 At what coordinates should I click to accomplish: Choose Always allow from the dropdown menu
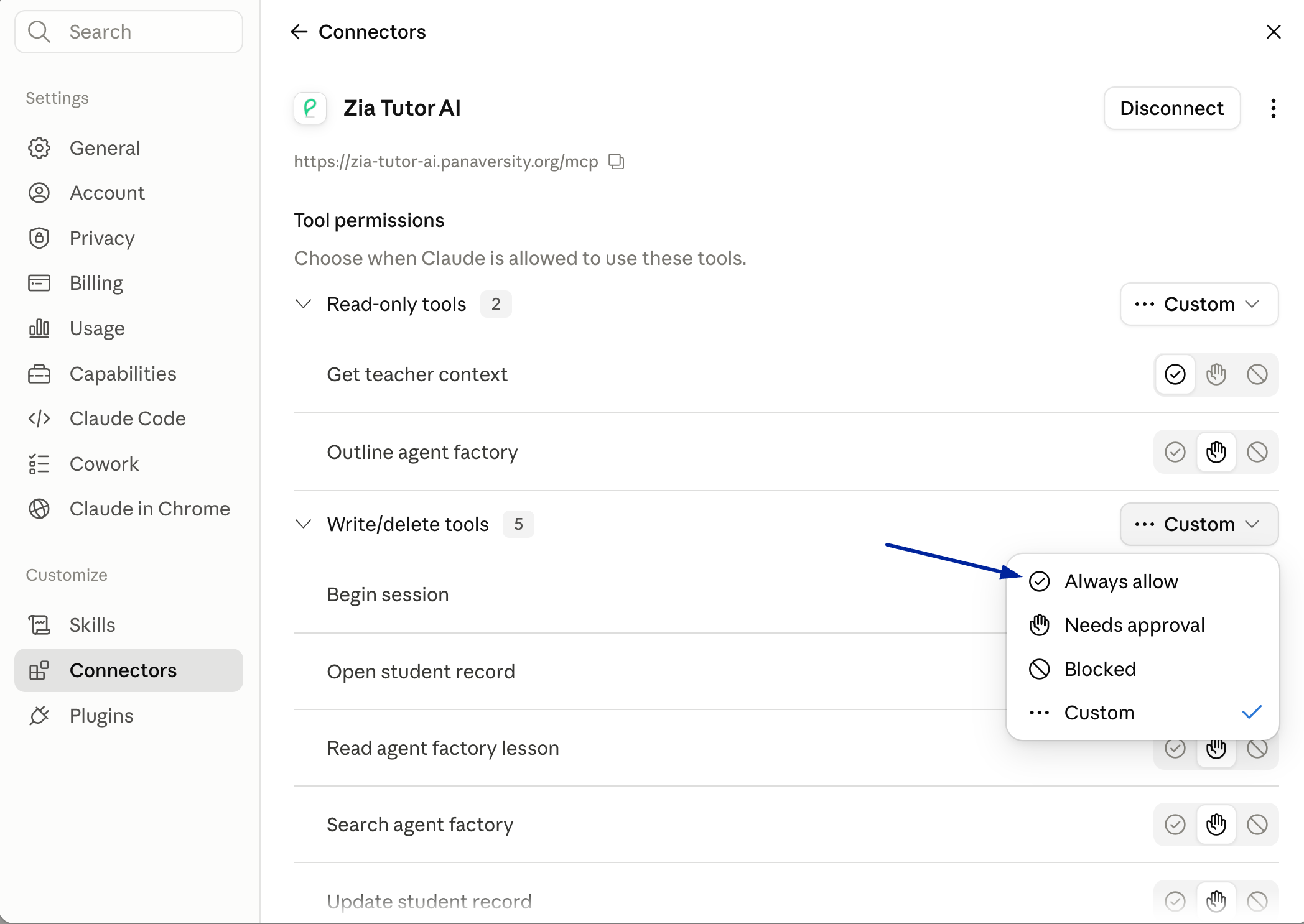click(x=1142, y=581)
